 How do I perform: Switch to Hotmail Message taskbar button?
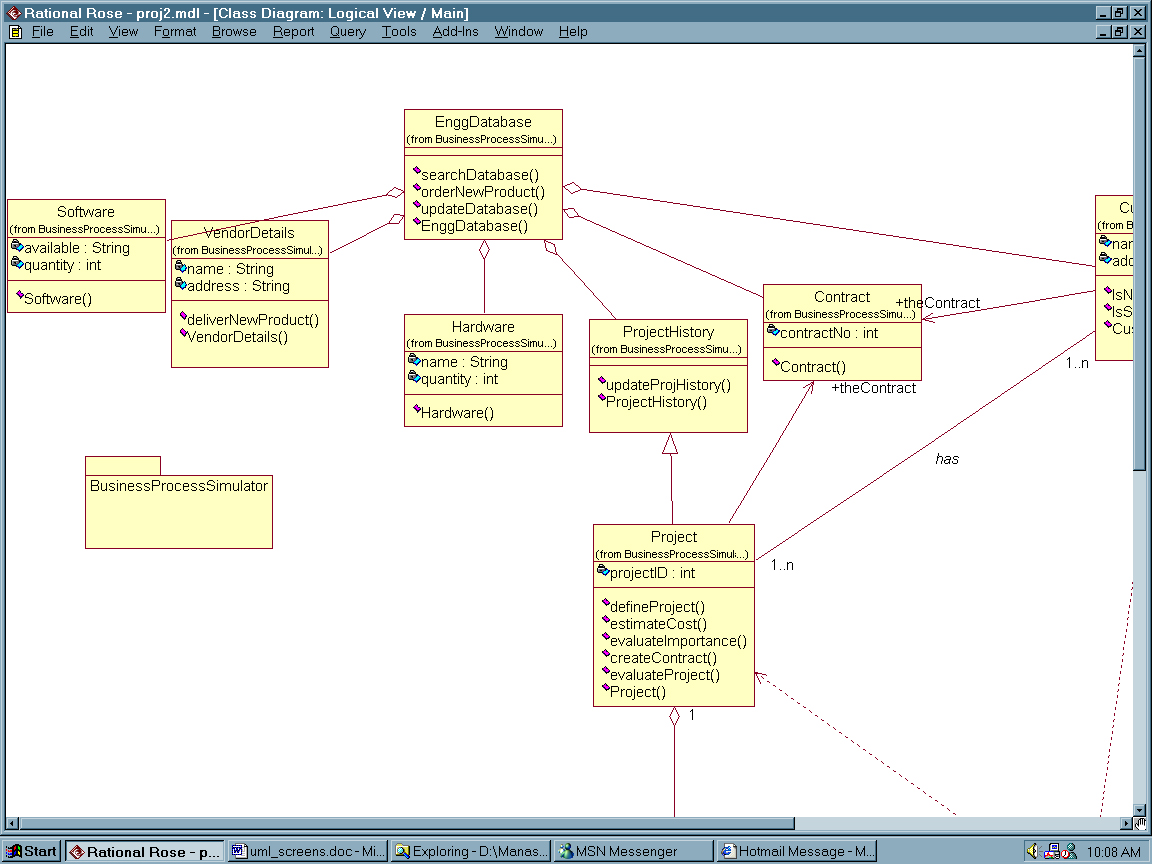[x=797, y=852]
